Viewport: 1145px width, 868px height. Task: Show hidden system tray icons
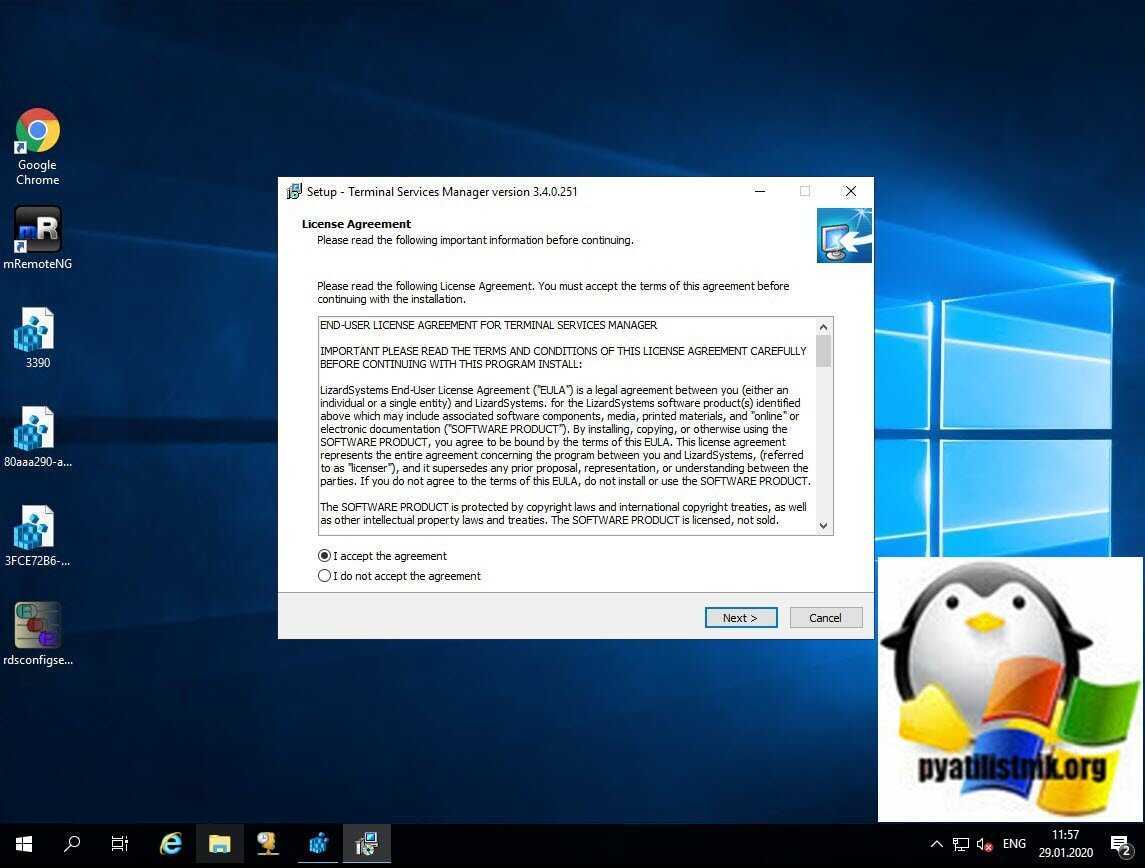(936, 844)
